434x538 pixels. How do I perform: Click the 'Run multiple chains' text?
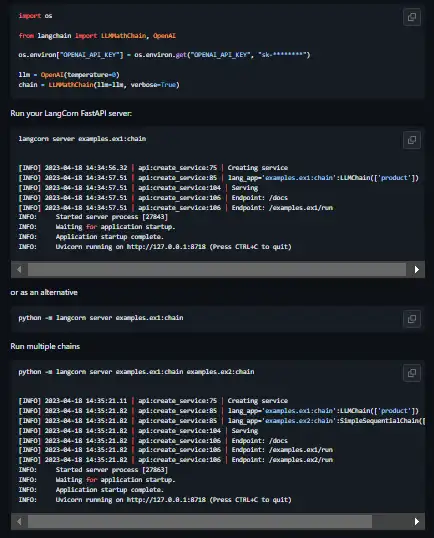click(45, 347)
